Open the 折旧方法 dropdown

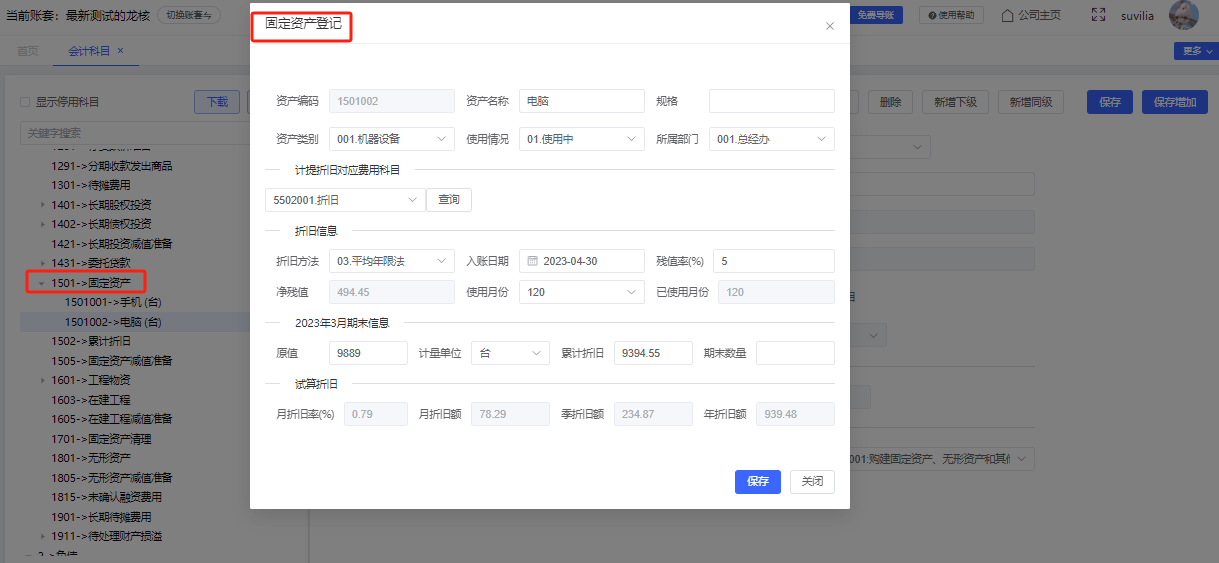click(x=391, y=261)
